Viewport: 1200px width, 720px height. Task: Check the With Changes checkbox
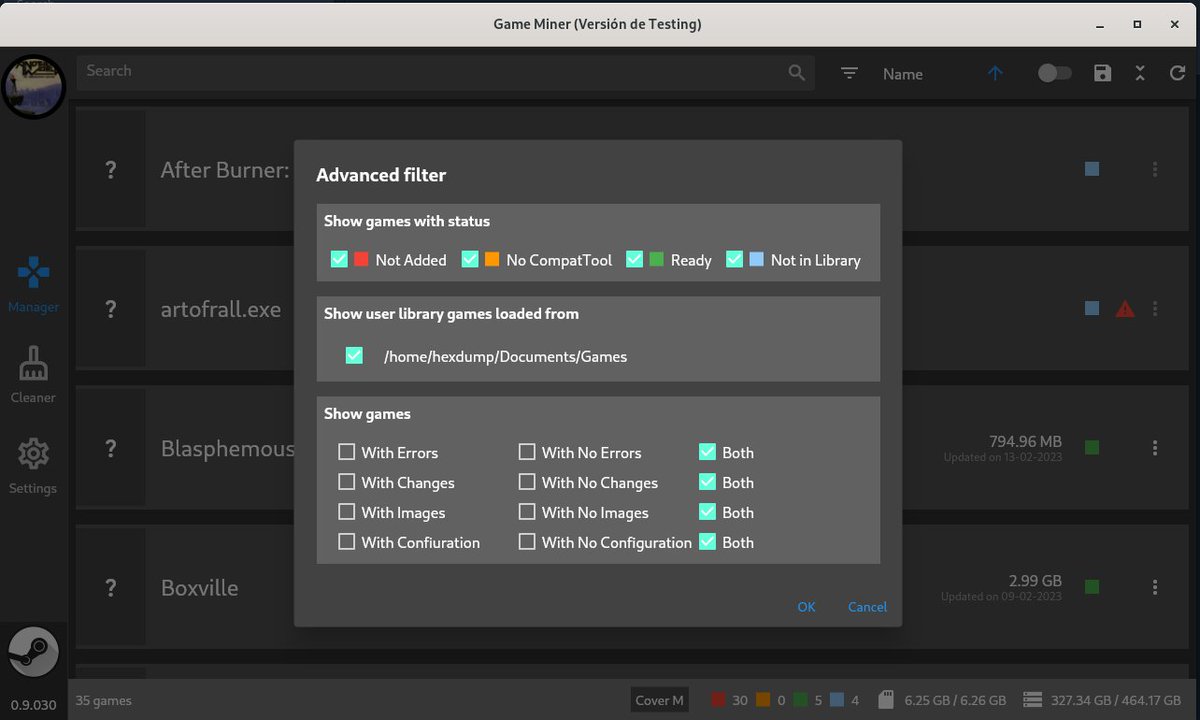[346, 482]
